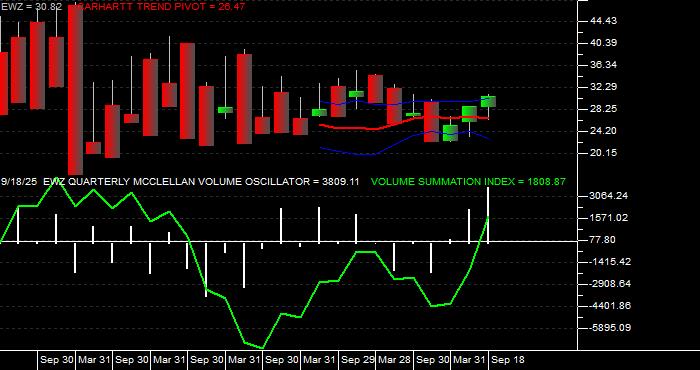Select the 32.29 price axis value
Screen dimensions: 700x370
pyautogui.click(x=603, y=87)
